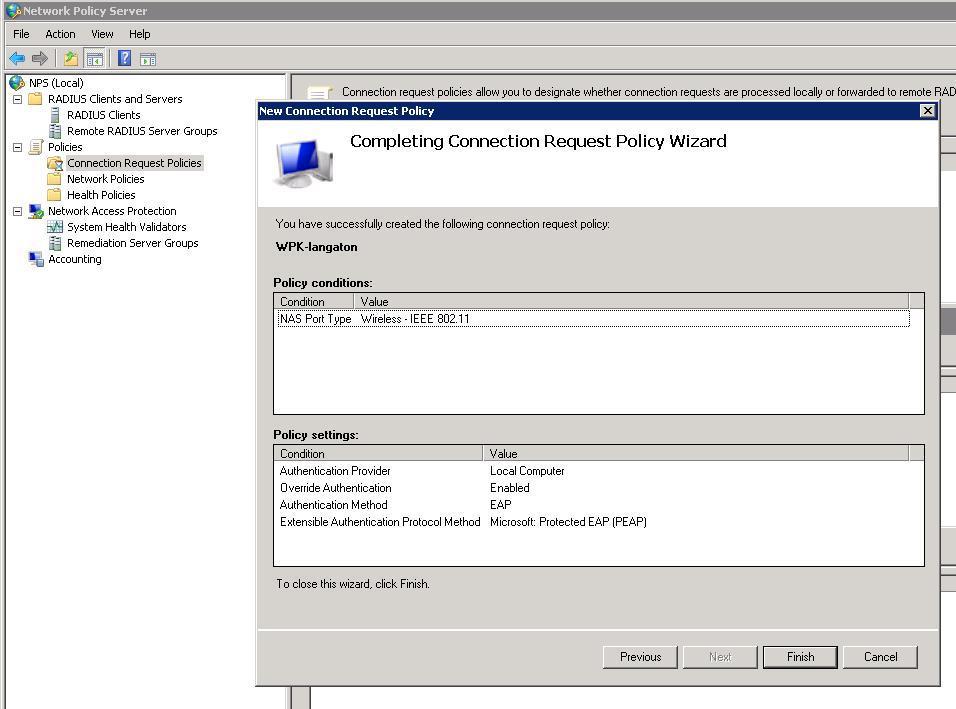Click the Up One Level folder icon
956x709 pixels.
pyautogui.click(x=71, y=59)
